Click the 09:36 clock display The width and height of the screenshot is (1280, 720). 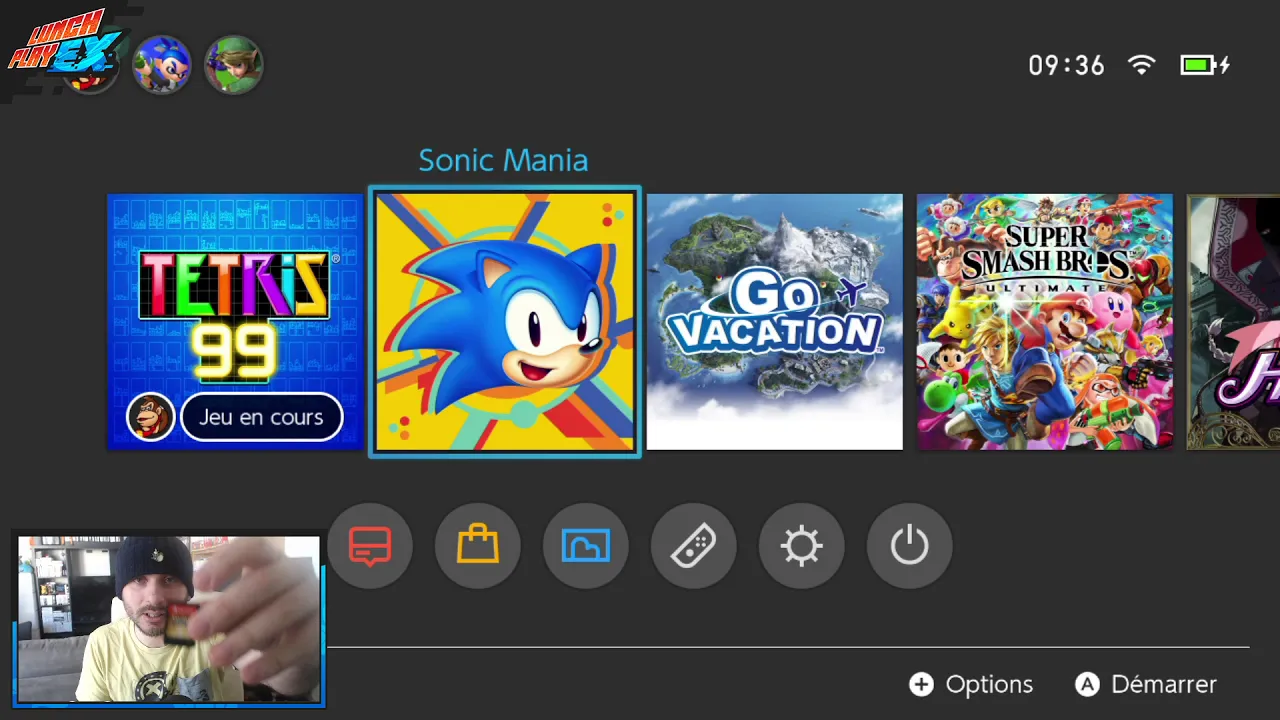point(1067,65)
